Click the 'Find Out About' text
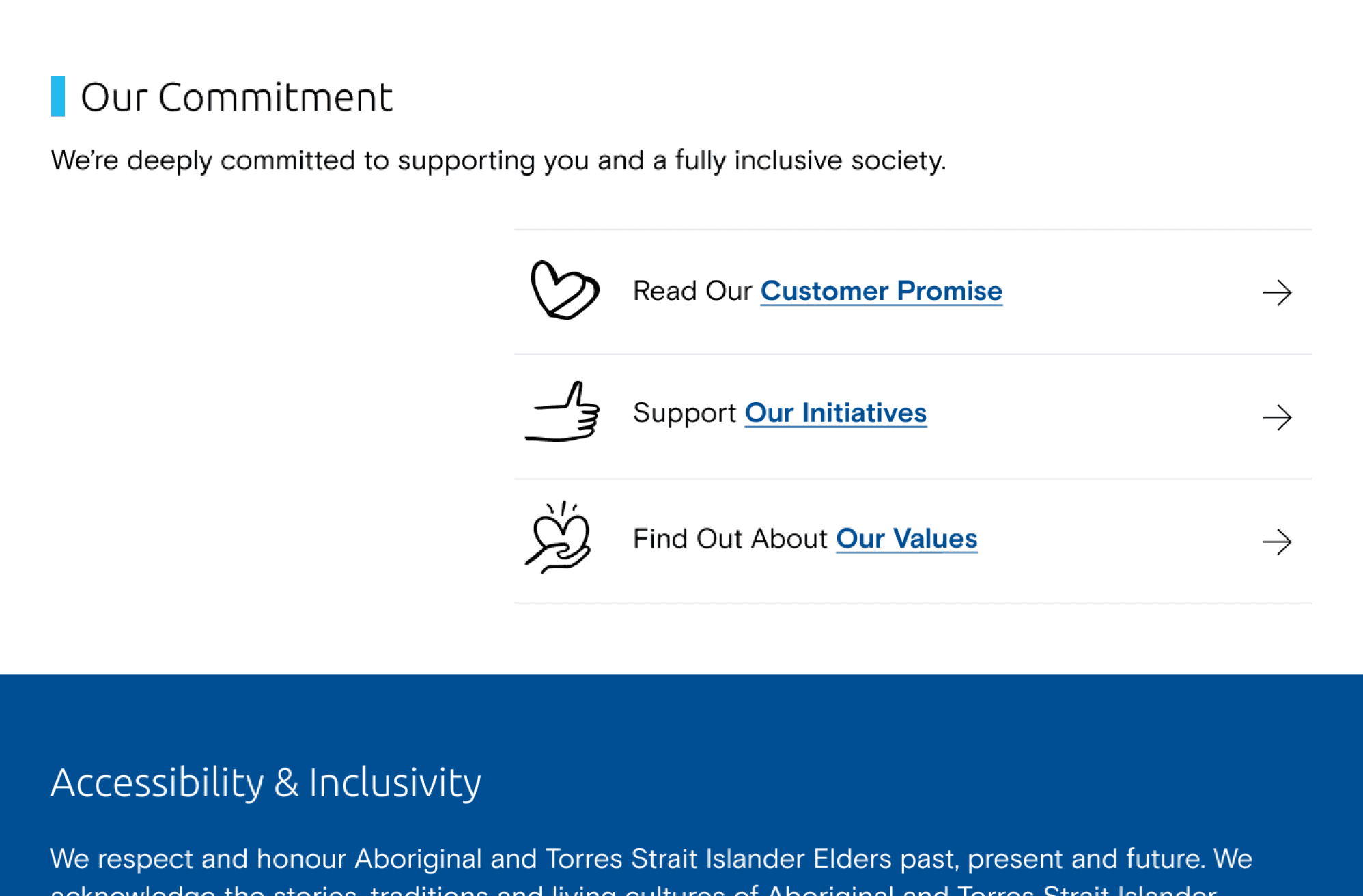Image resolution: width=1363 pixels, height=896 pixels. click(729, 539)
